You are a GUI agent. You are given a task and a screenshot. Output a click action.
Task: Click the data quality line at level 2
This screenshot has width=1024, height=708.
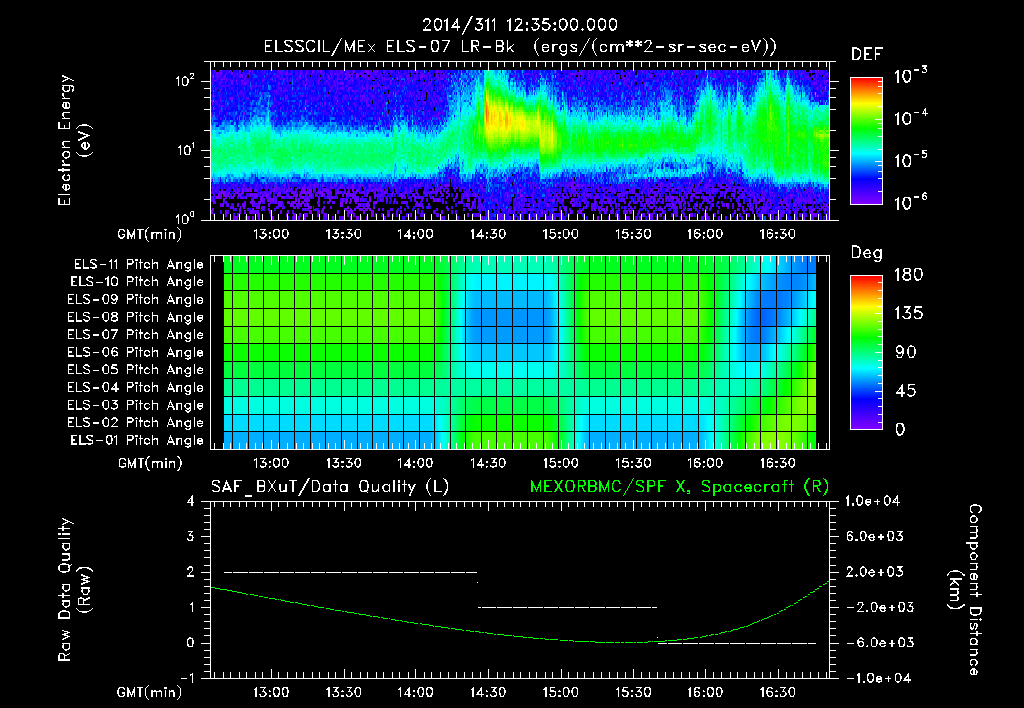click(351, 572)
